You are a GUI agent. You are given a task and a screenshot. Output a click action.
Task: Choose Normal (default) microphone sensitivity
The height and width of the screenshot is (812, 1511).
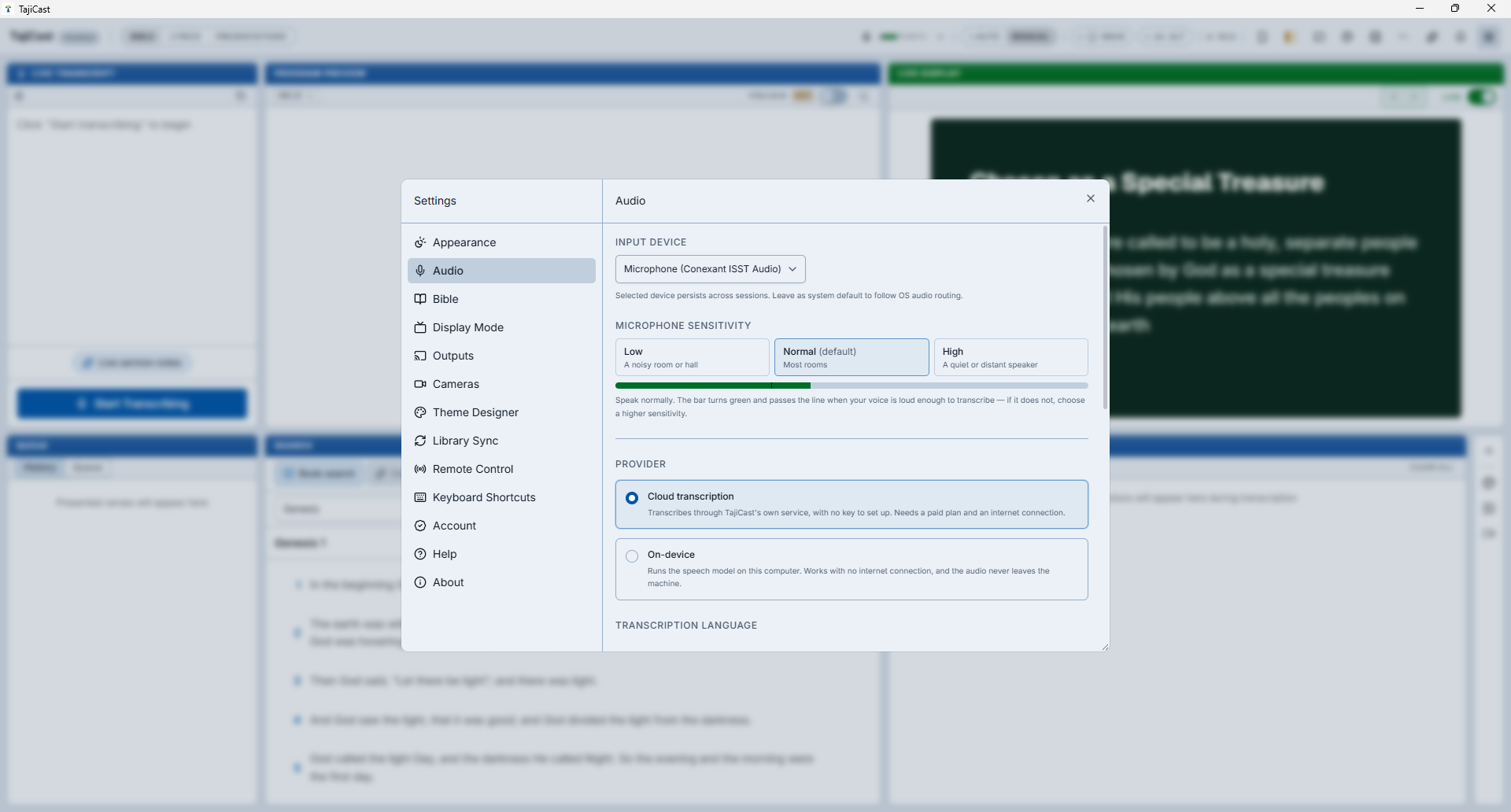coord(852,357)
